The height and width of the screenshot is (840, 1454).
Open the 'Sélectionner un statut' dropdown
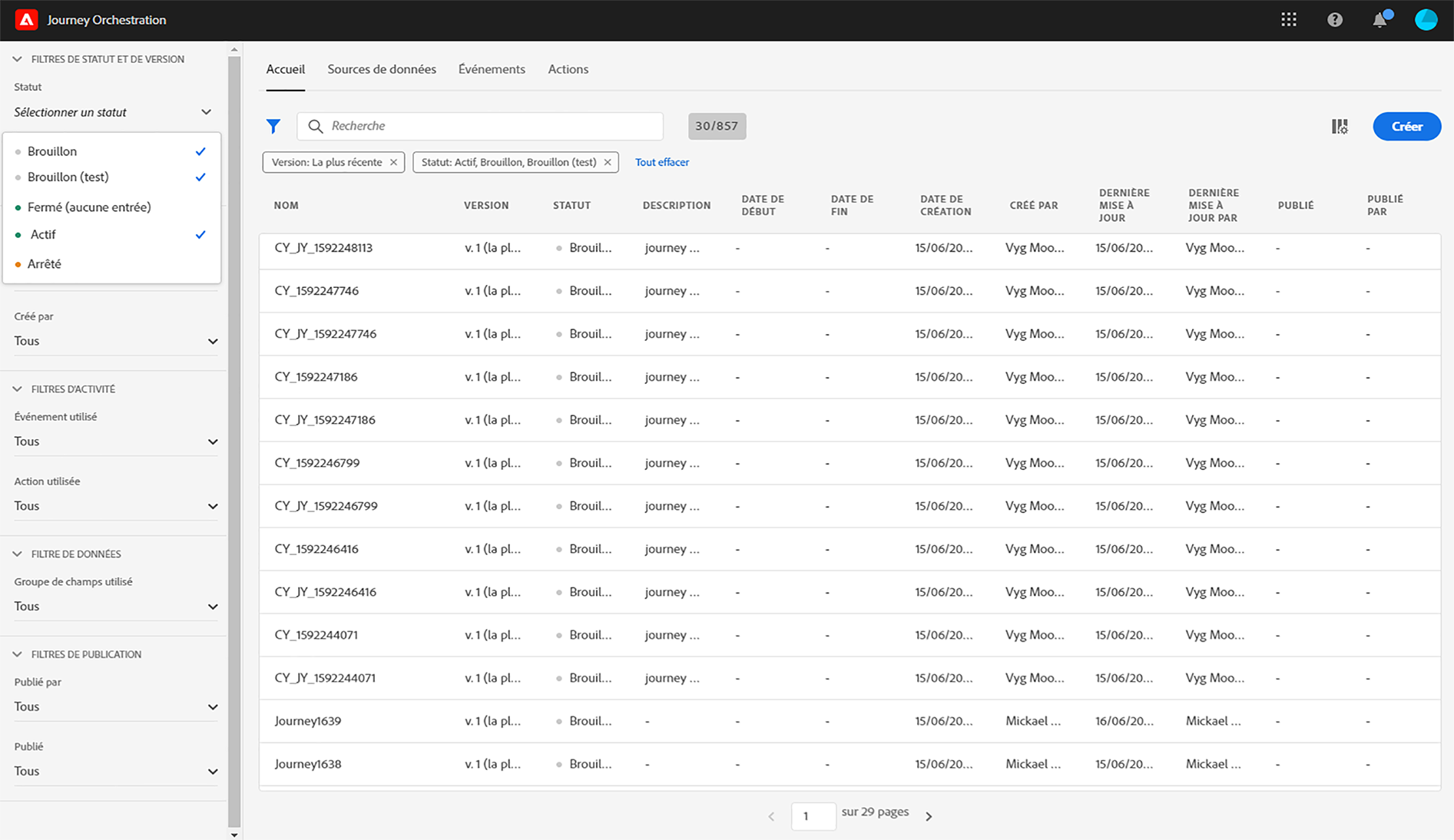tap(113, 112)
